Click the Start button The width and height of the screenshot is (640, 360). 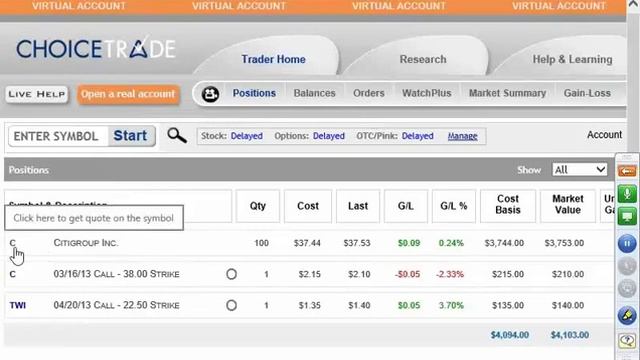pyautogui.click(x=131, y=136)
